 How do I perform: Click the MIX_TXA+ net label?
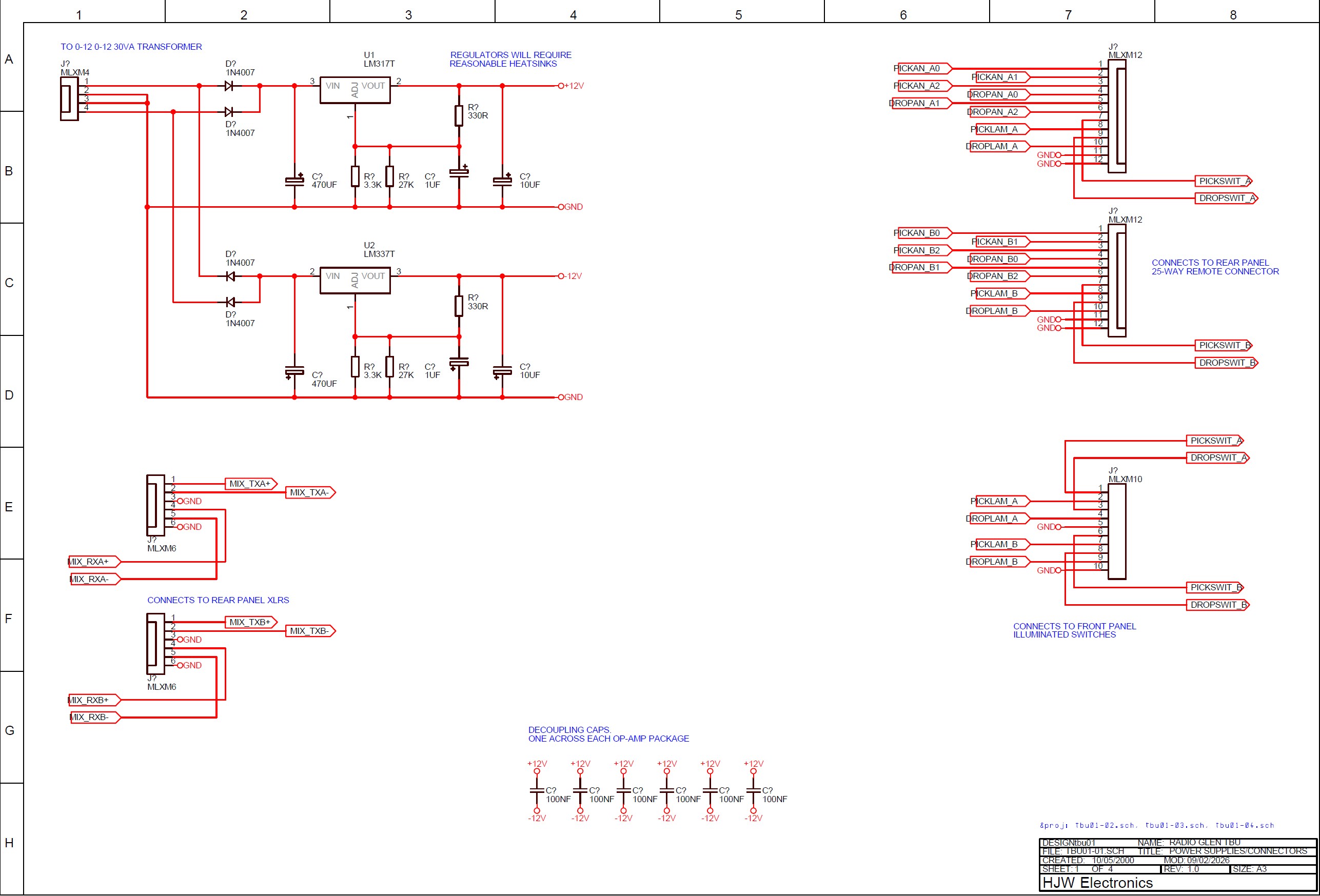pyautogui.click(x=250, y=484)
